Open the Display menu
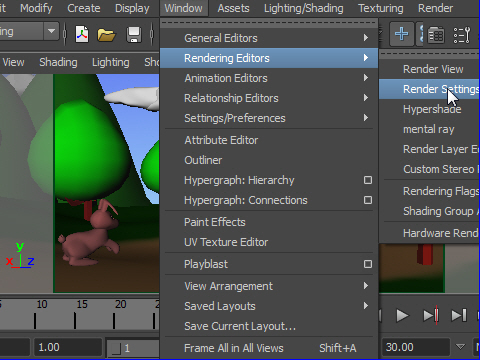The width and height of the screenshot is (480, 360). click(132, 8)
